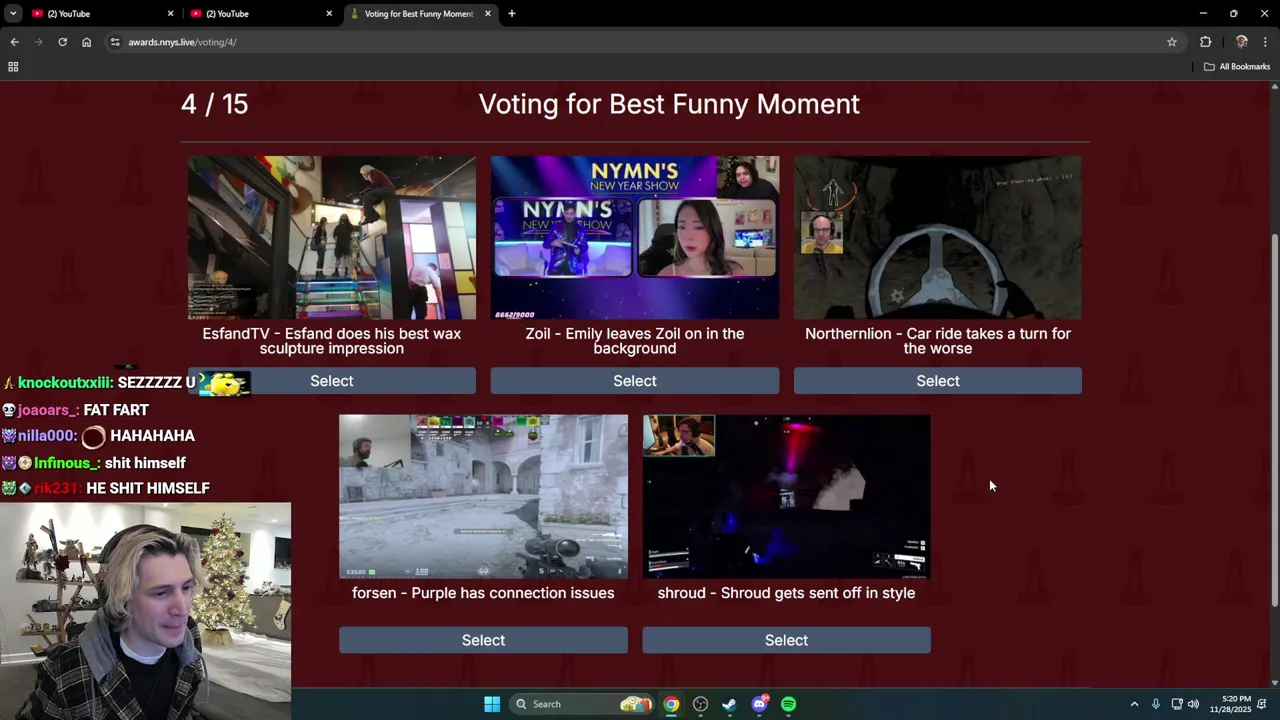Click the 4 / 15 progress counter
The height and width of the screenshot is (720, 1280).
[214, 105]
